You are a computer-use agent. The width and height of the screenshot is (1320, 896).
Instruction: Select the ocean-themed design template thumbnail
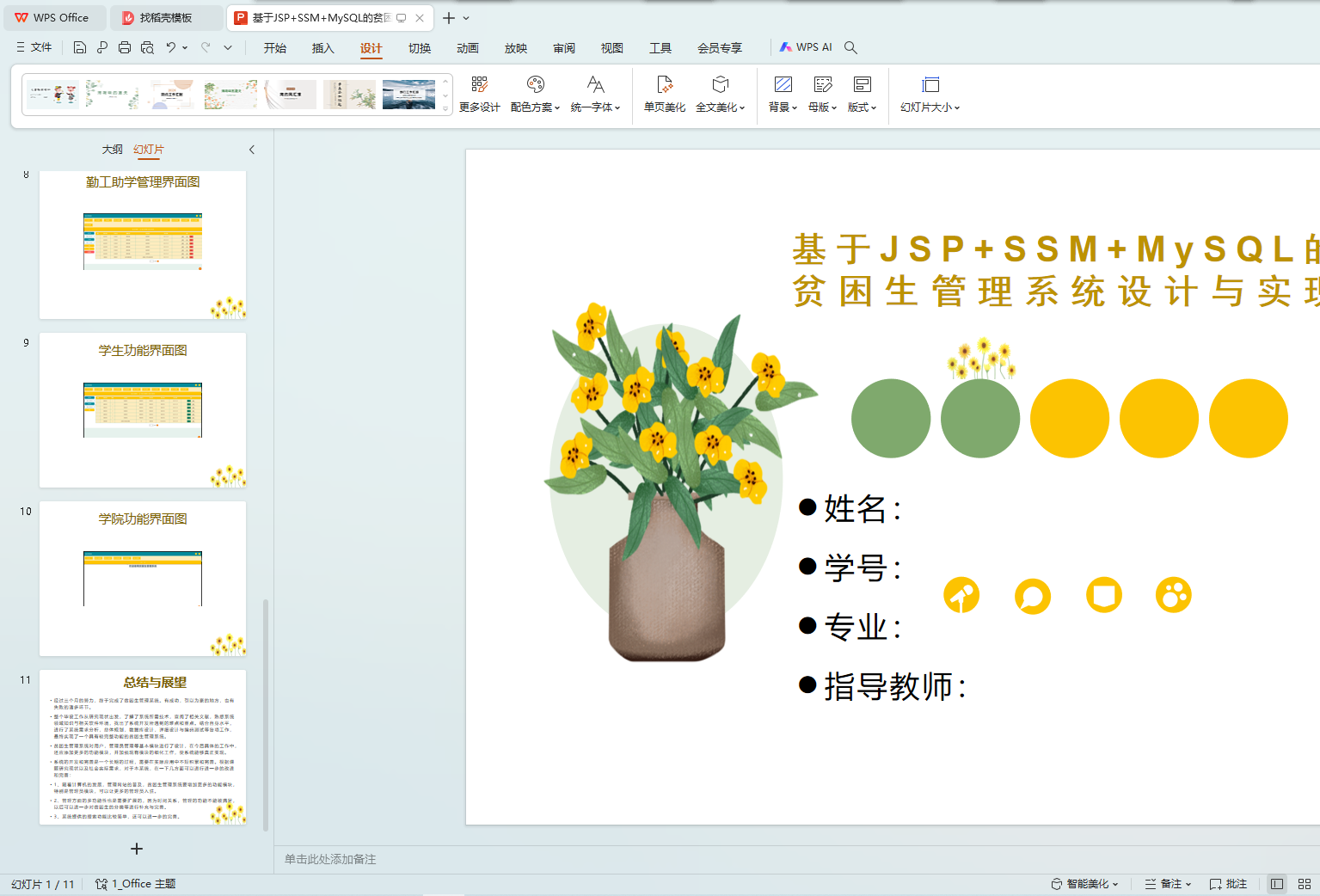pyautogui.click(x=408, y=94)
